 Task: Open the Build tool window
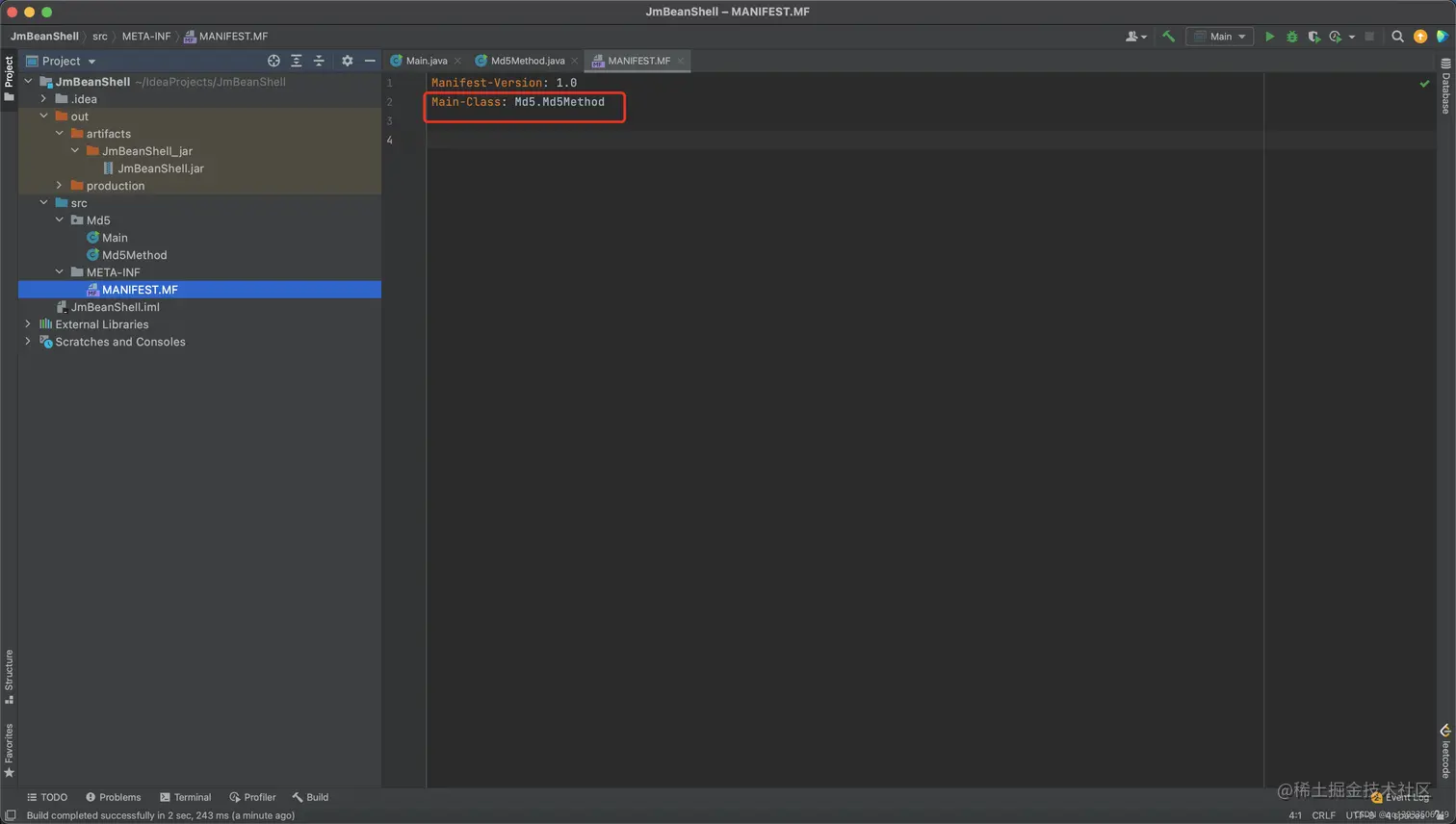310,797
